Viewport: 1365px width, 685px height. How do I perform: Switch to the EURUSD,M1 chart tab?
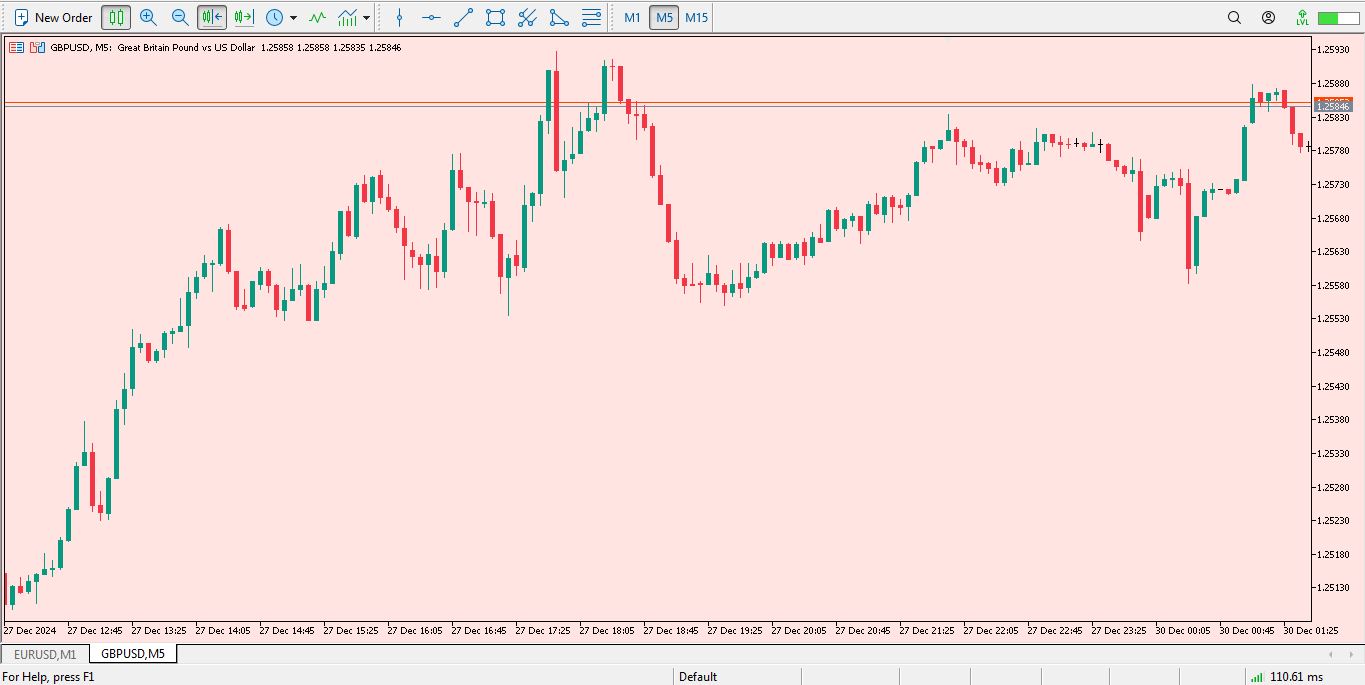tap(45, 654)
